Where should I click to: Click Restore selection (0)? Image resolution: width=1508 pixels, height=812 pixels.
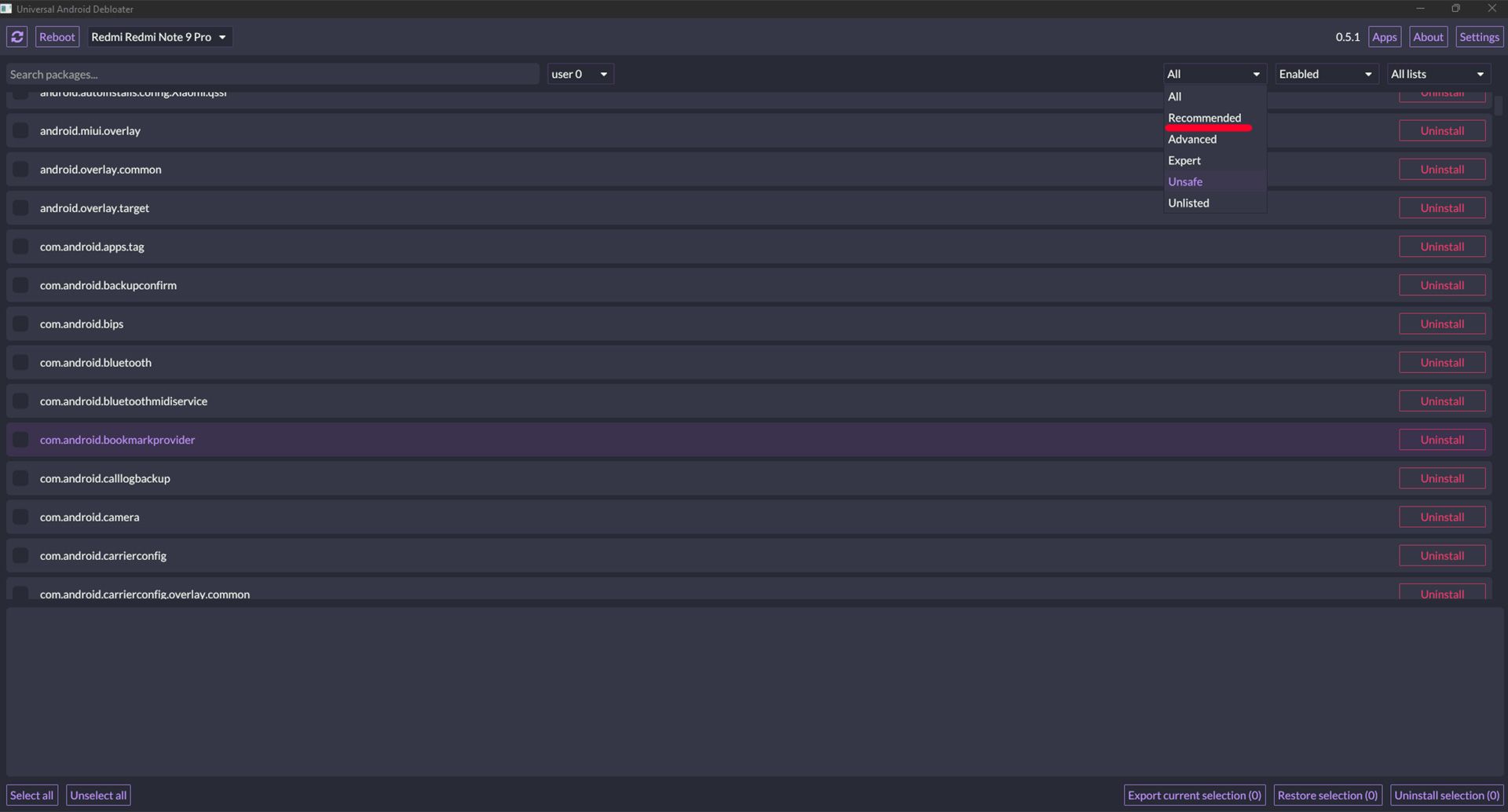(x=1327, y=795)
